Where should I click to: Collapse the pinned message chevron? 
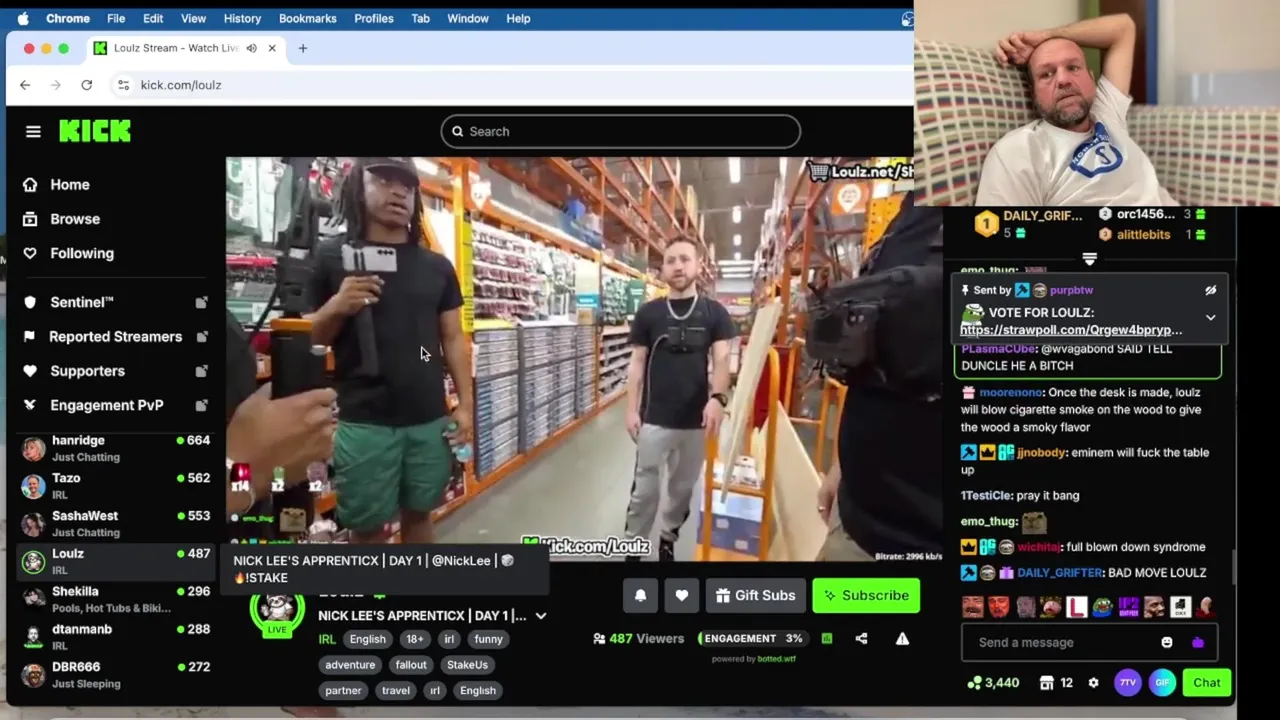click(x=1210, y=318)
